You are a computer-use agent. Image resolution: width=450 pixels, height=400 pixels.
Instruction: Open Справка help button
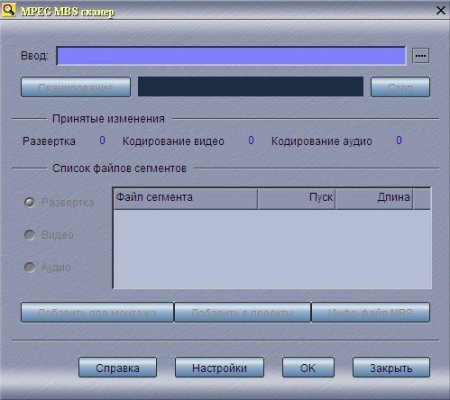coord(117,368)
